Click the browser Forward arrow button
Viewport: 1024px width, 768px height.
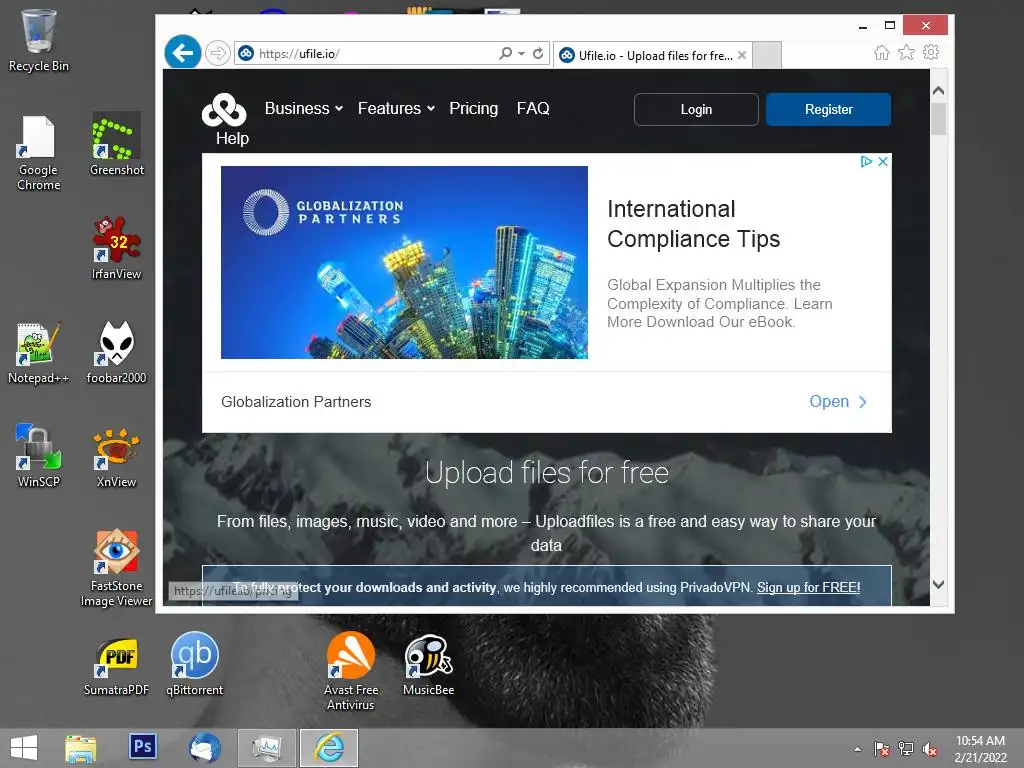point(217,53)
